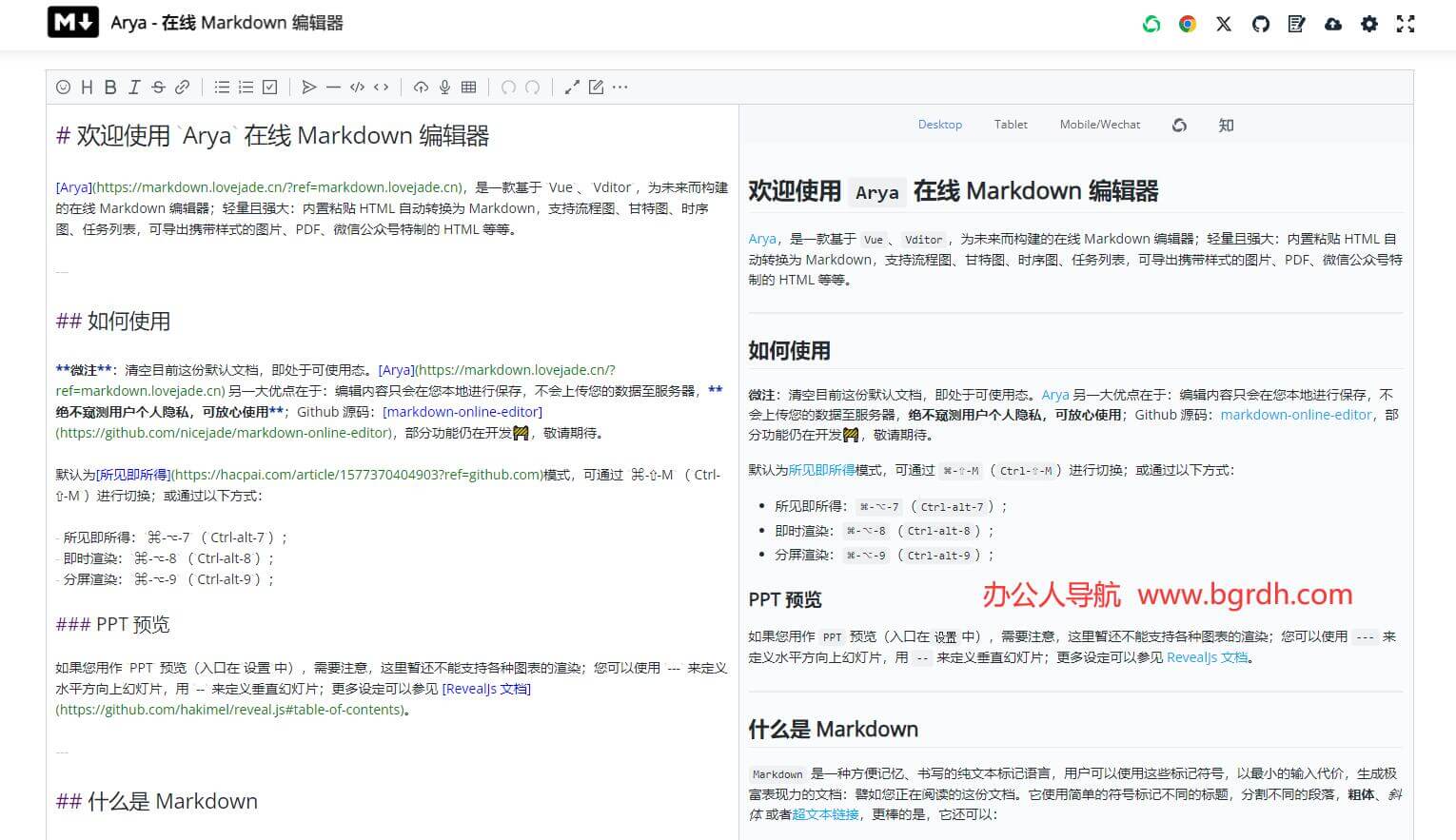
Task: Open the emoji picker in editor toolbar
Action: click(64, 88)
